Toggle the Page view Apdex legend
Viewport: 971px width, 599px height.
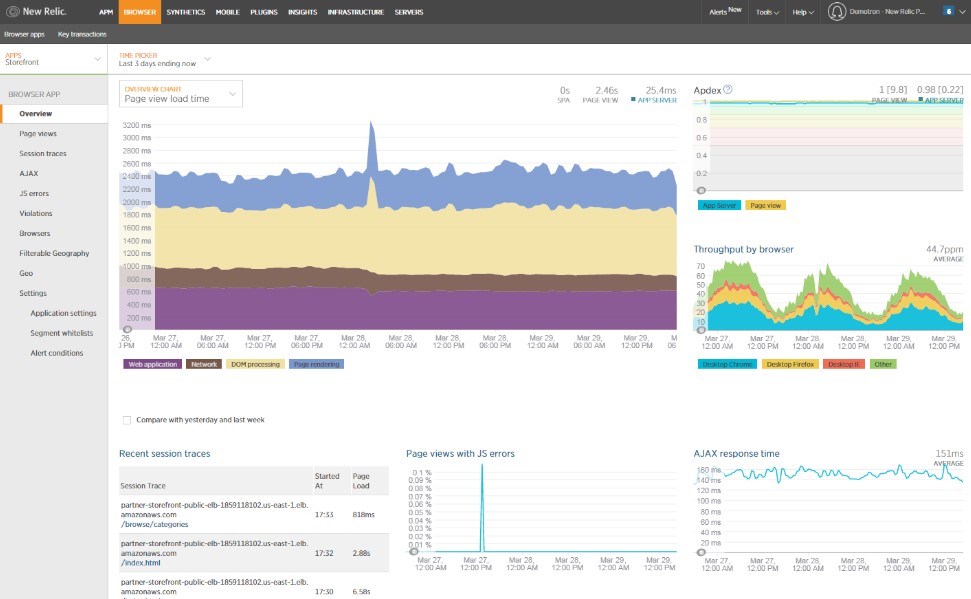765,205
